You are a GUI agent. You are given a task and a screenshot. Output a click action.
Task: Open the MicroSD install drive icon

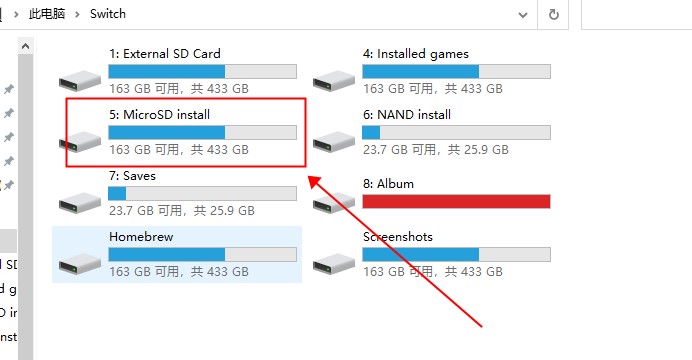[80, 142]
